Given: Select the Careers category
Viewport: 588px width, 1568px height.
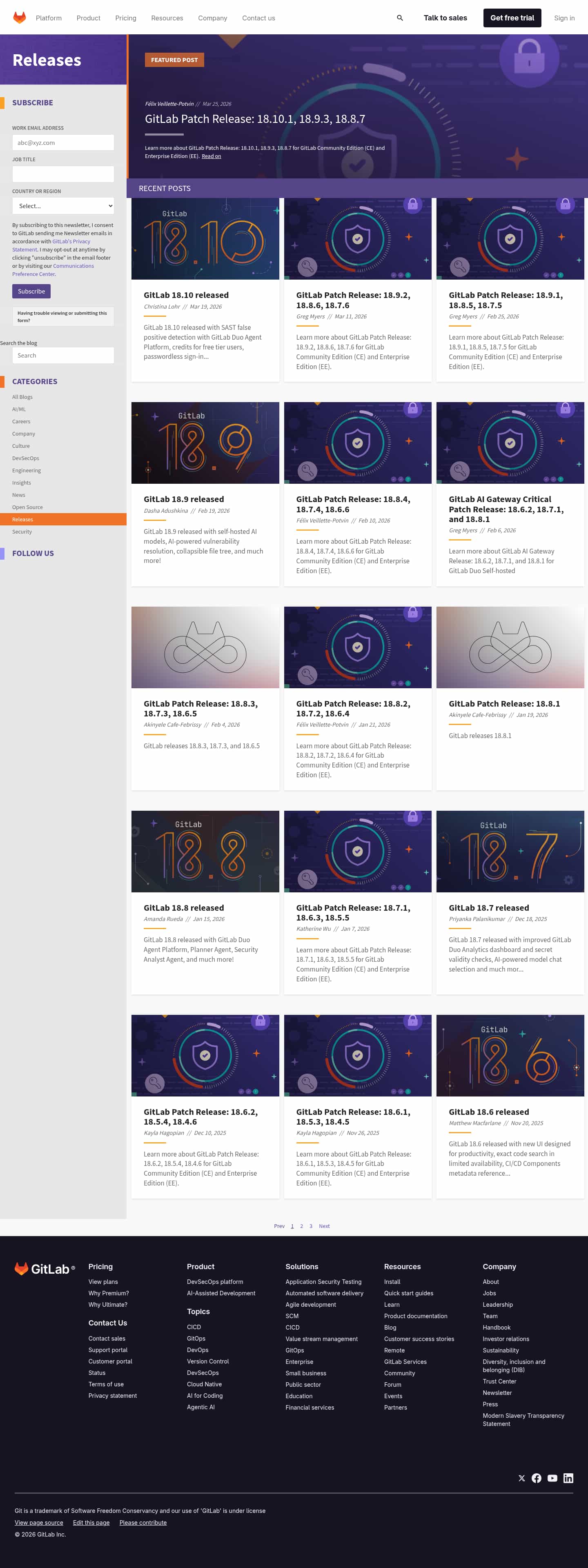Looking at the screenshot, I should click(21, 421).
